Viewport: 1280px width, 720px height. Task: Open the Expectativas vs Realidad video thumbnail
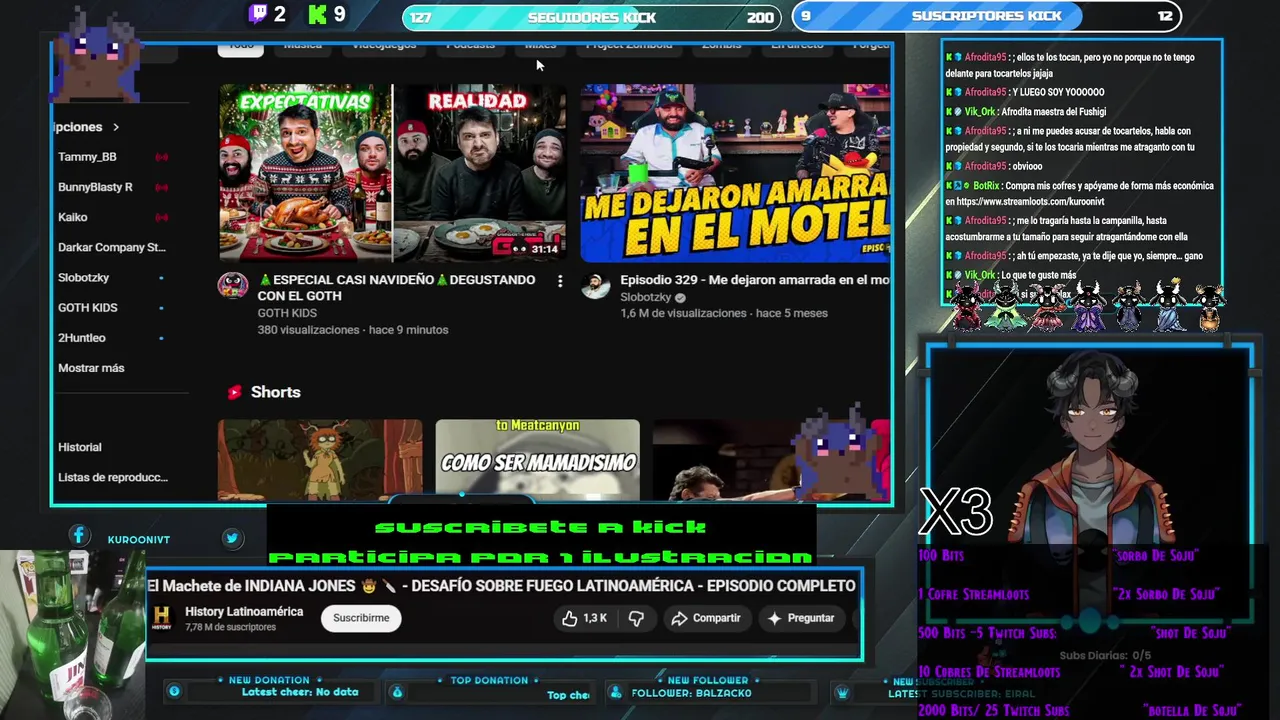point(393,173)
